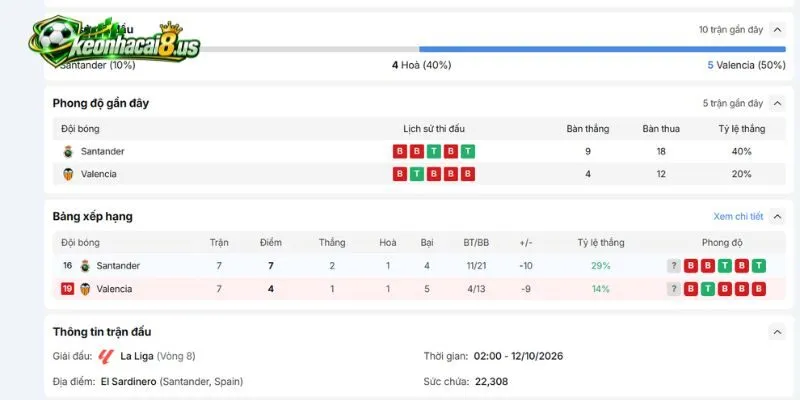Click the '5 Valencia (50%)' text
Image resolution: width=800 pixels, height=400 pixels.
pyautogui.click(x=746, y=65)
